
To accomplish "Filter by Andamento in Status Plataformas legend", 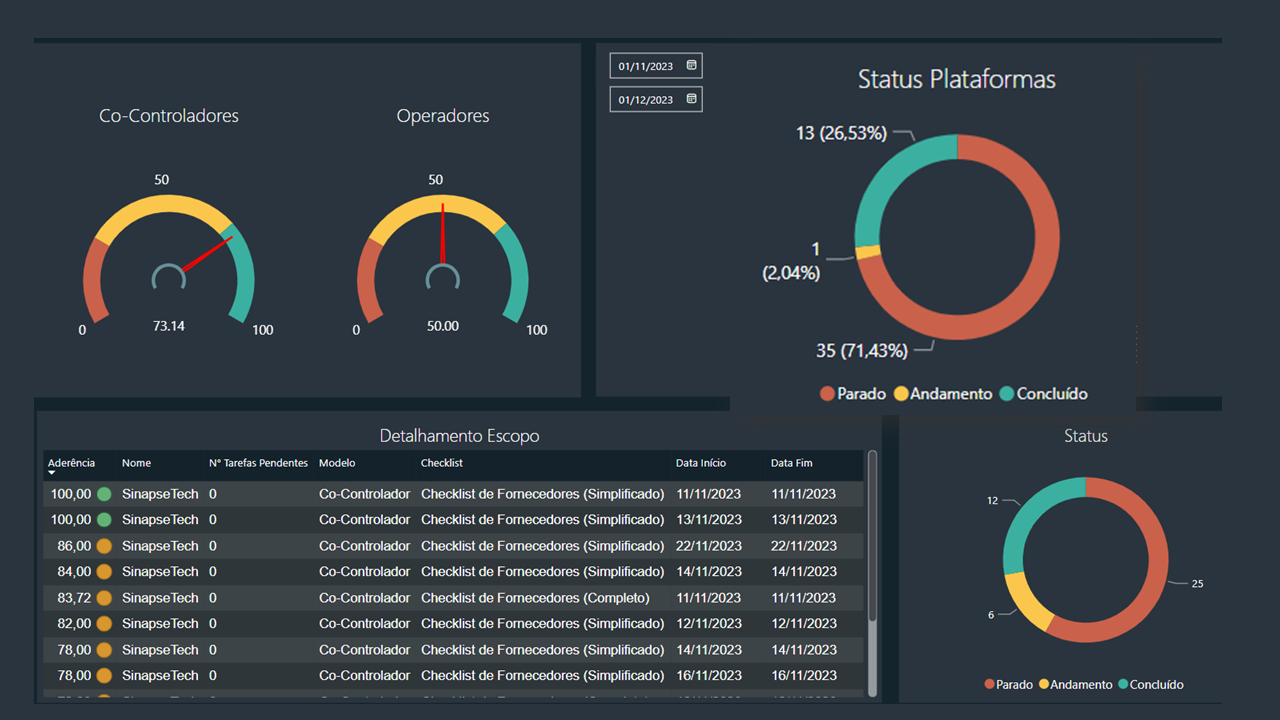I will (x=943, y=394).
